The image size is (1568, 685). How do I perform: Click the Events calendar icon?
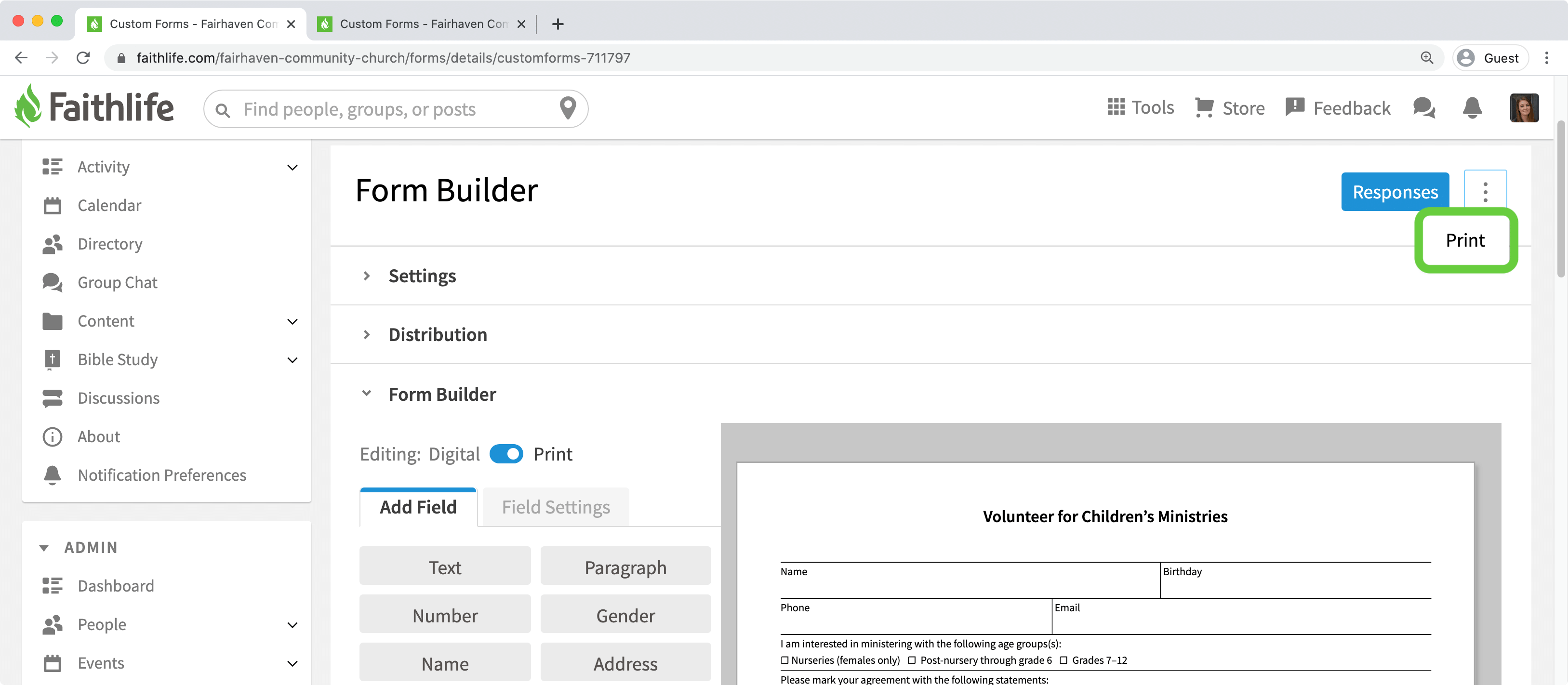(53, 663)
